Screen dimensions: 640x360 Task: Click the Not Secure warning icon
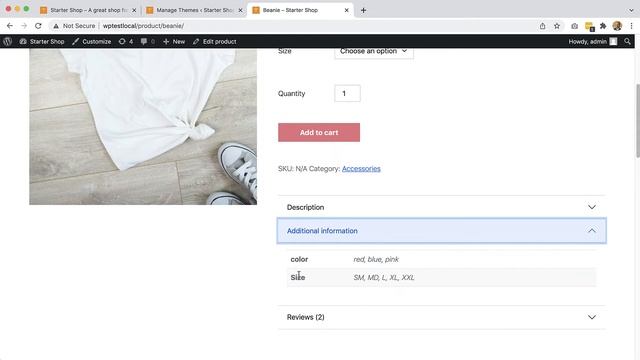pos(56,26)
